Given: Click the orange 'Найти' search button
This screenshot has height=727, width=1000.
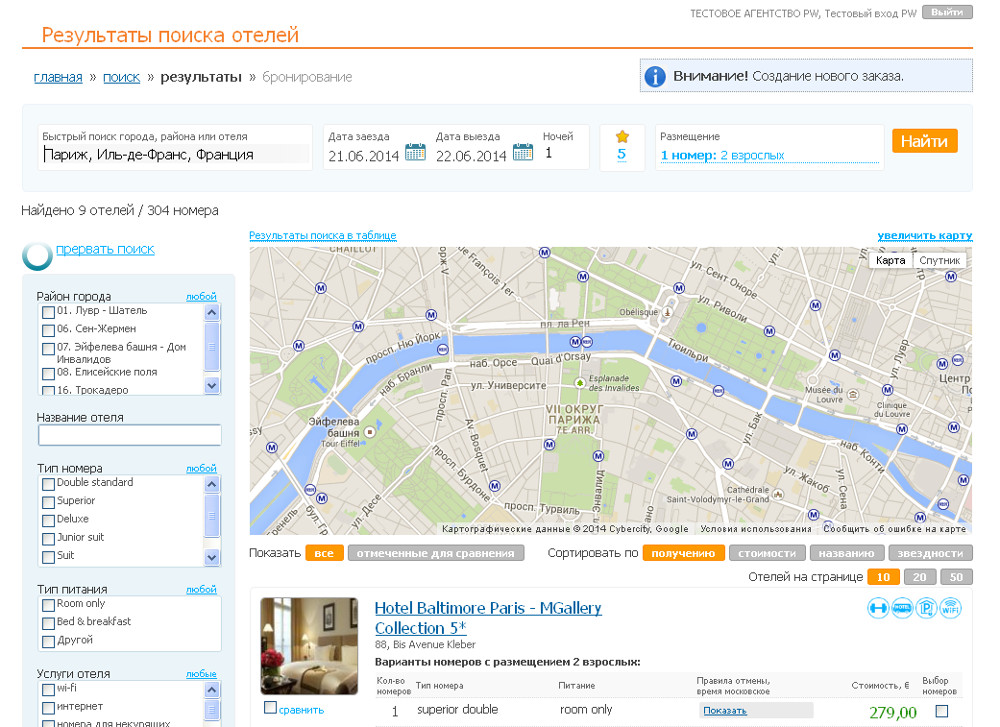Looking at the screenshot, I should 924,141.
